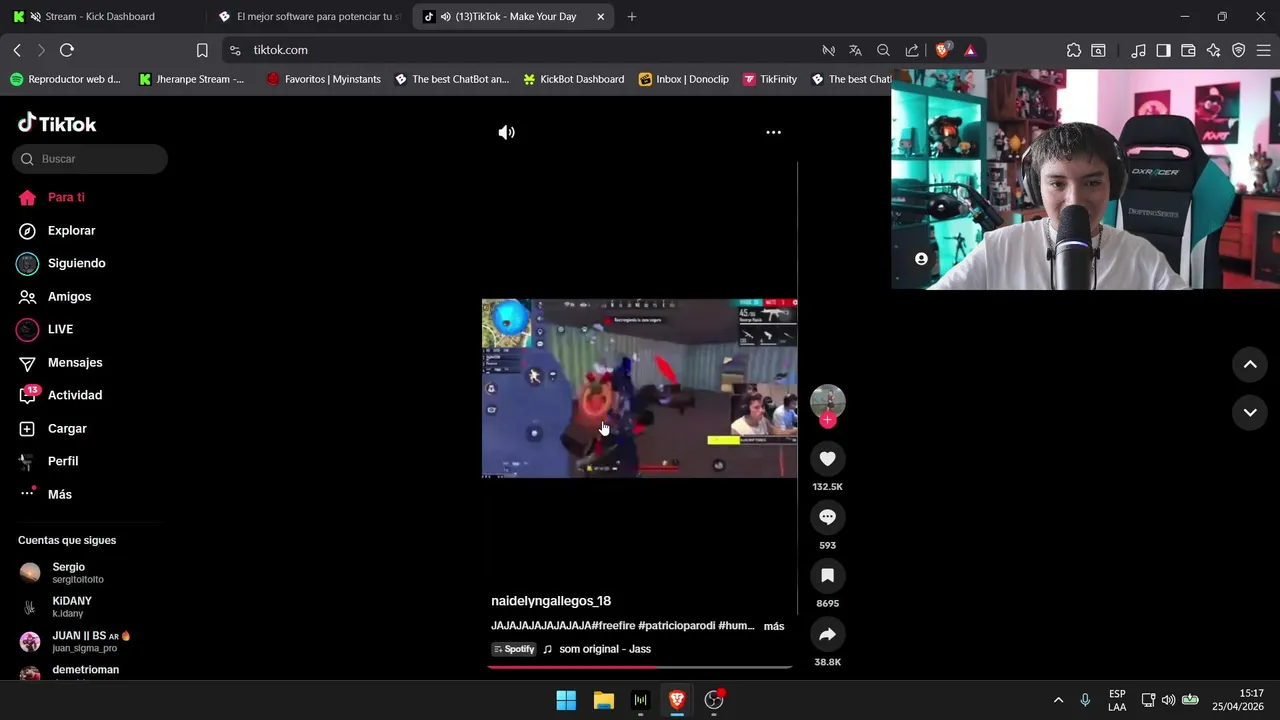Bookmark this page from the address bar

(202, 50)
